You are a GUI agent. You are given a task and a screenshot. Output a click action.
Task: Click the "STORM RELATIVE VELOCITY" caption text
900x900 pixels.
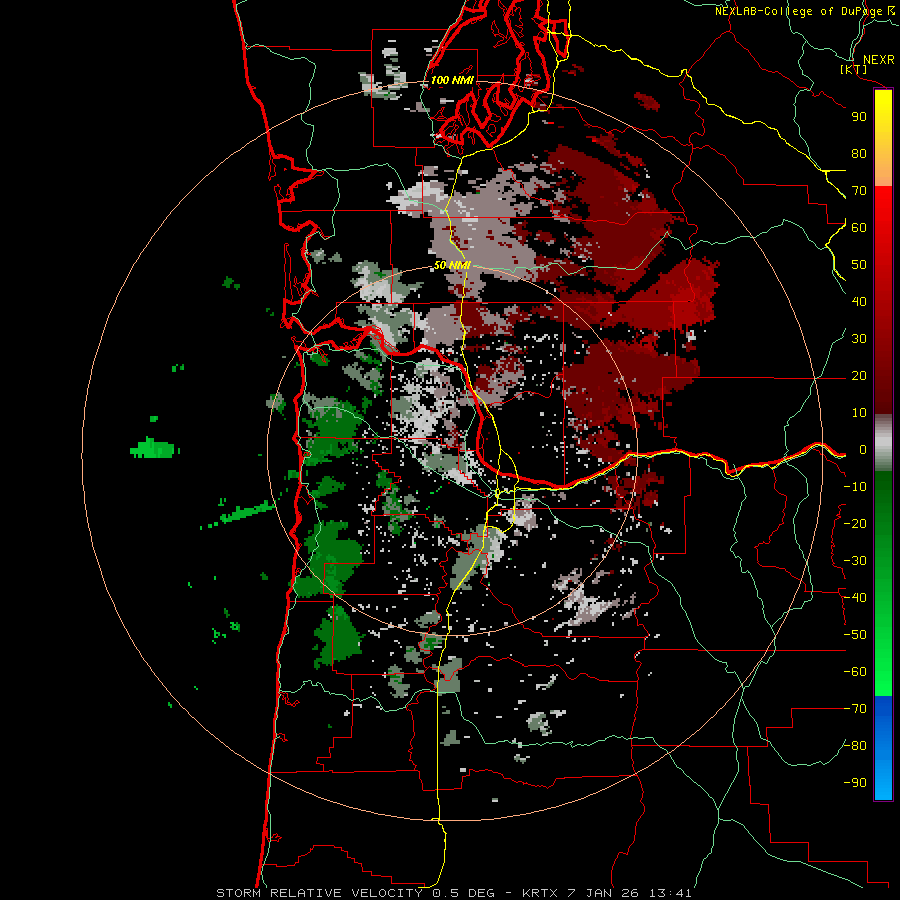pyautogui.click(x=319, y=893)
